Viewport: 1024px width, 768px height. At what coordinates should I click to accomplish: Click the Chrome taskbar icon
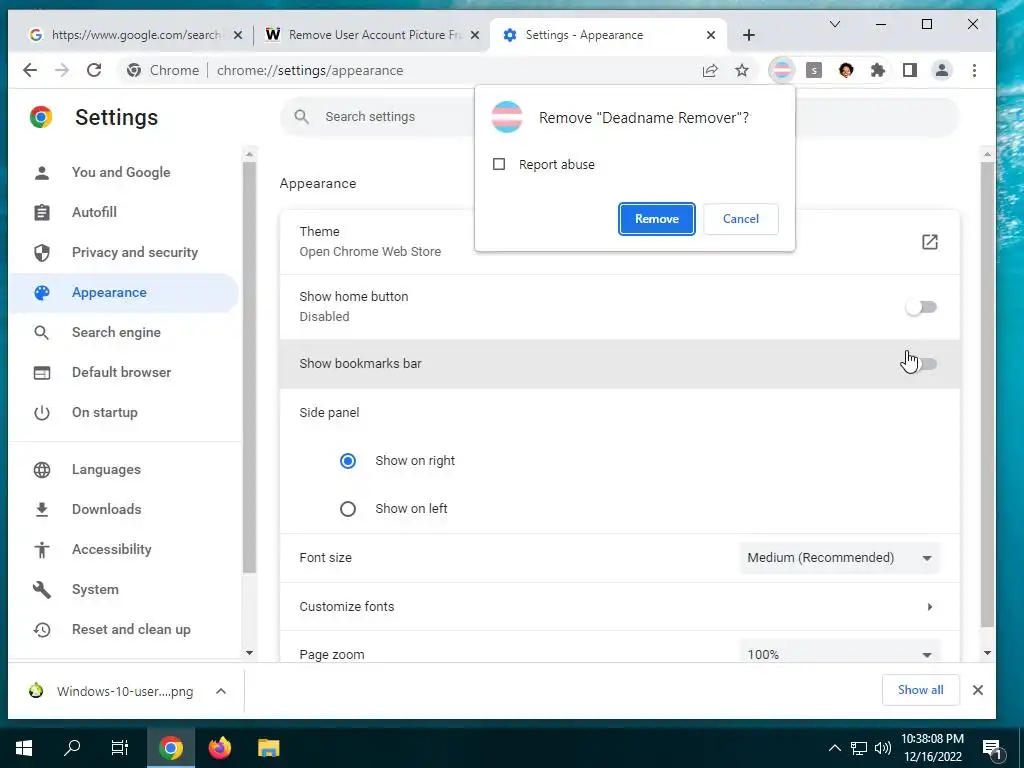click(x=171, y=748)
